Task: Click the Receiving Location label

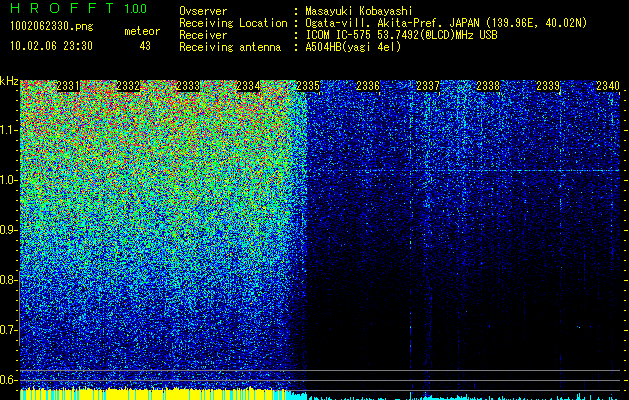Action: (233, 23)
